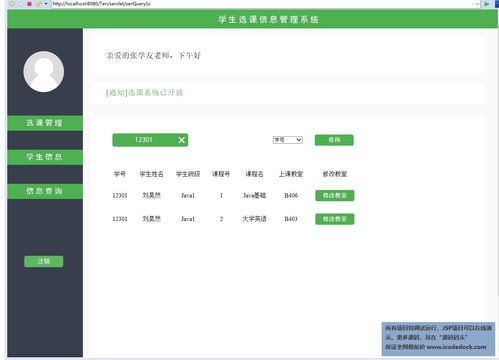Click the refresh page icon in browser toolbar
Viewport: 499px width, 360px height.
38,4
